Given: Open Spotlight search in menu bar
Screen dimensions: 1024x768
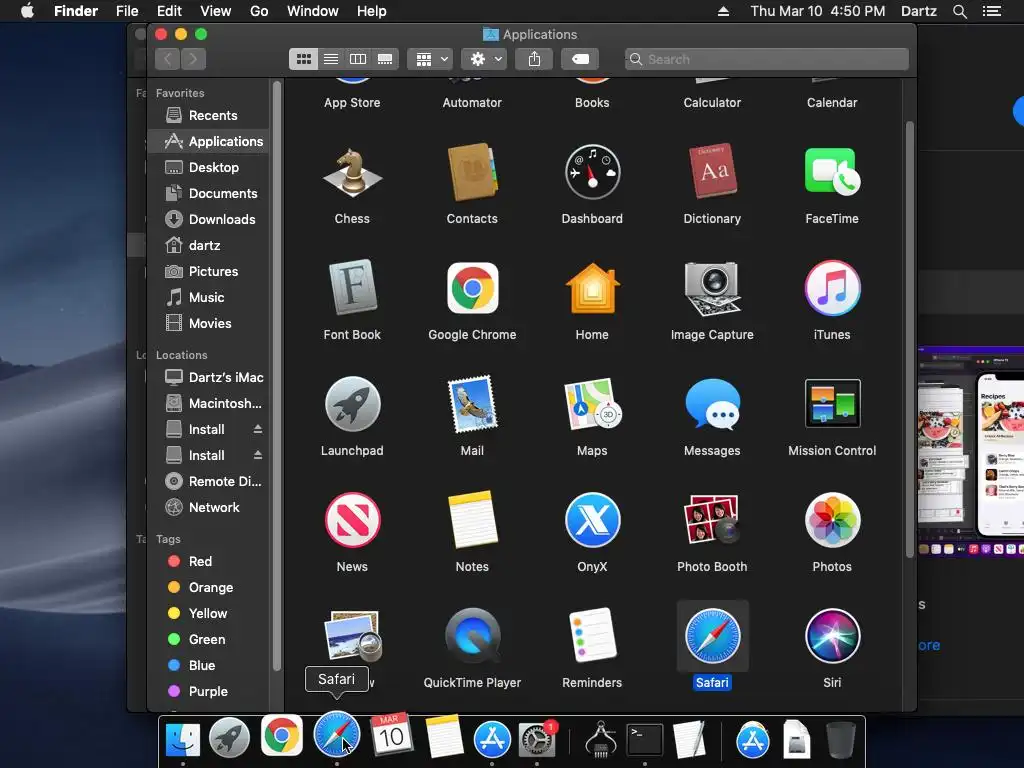Looking at the screenshot, I should (x=959, y=11).
